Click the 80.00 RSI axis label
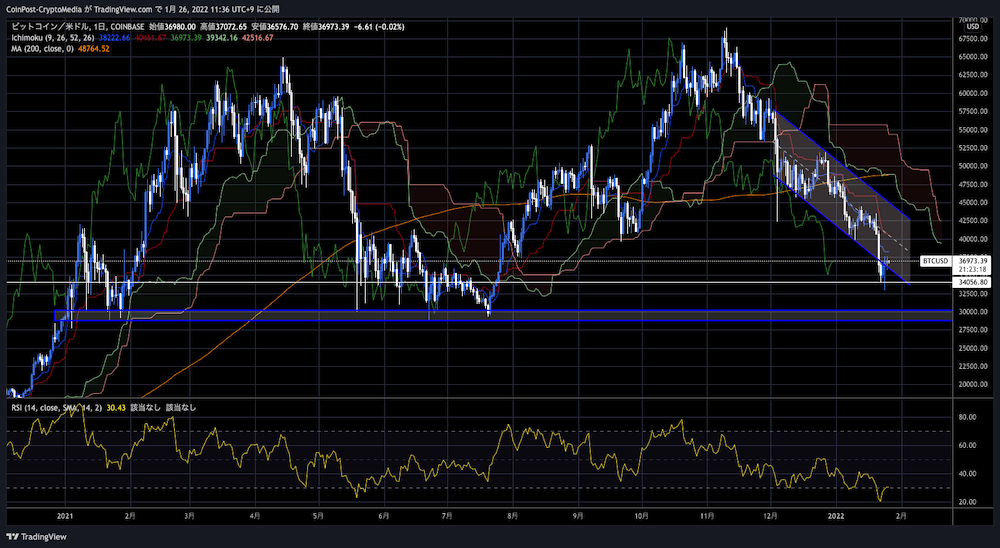The image size is (1000, 548). coord(968,417)
